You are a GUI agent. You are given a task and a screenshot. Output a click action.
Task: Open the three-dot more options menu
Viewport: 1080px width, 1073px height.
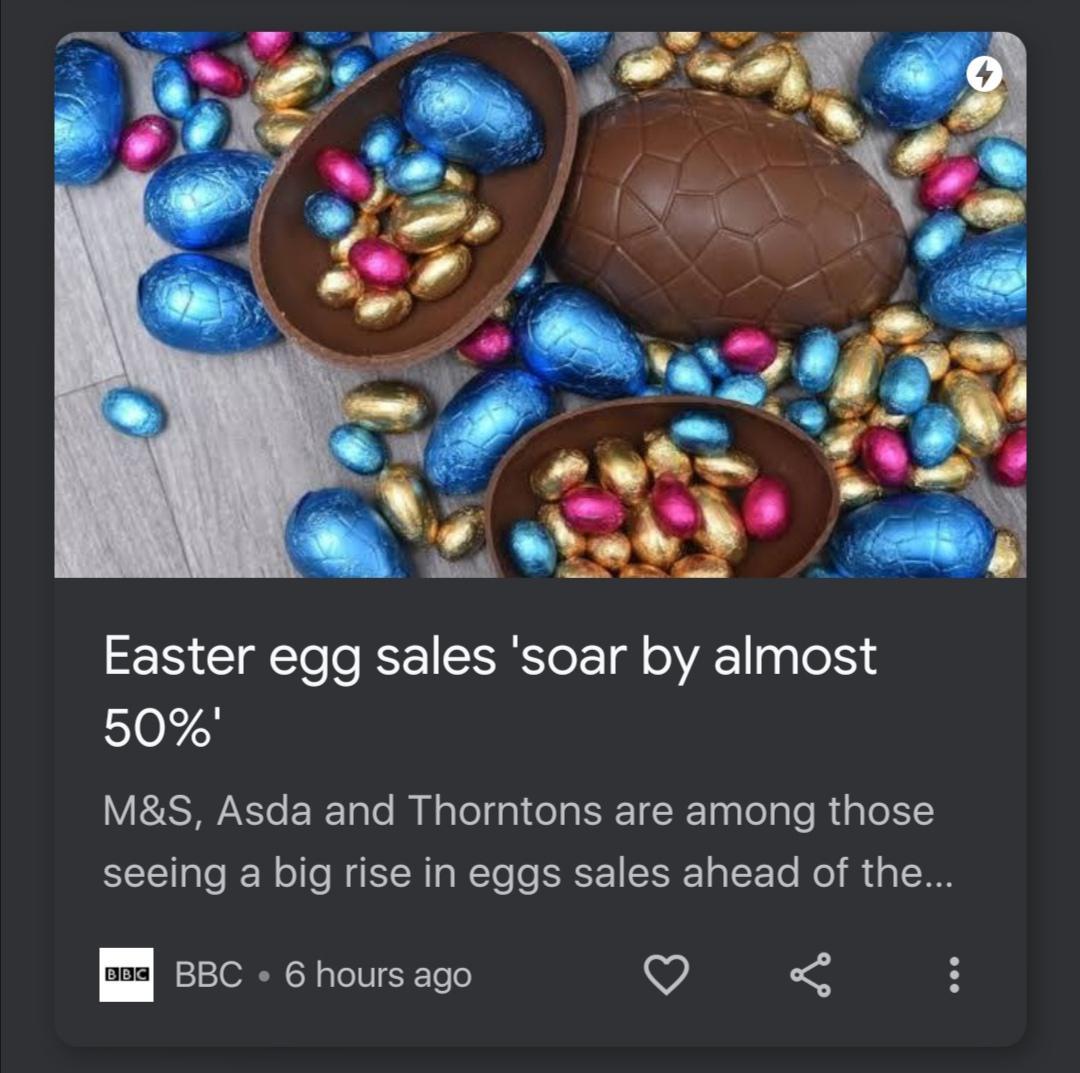(954, 974)
